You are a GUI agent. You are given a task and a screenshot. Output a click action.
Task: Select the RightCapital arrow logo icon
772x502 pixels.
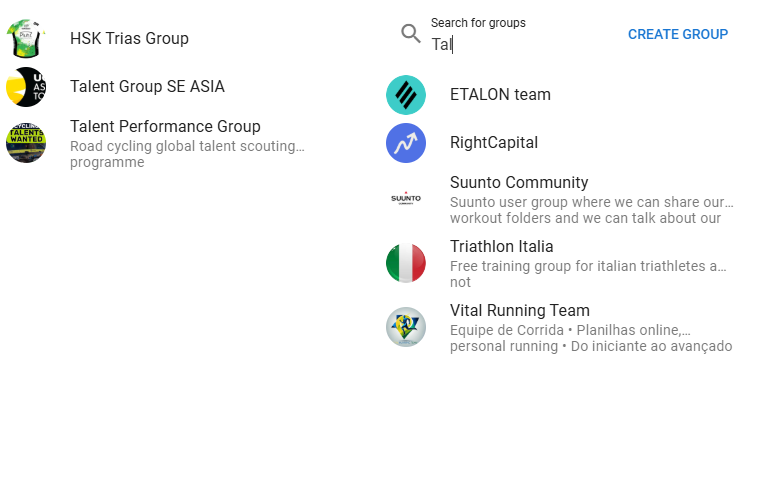406,143
